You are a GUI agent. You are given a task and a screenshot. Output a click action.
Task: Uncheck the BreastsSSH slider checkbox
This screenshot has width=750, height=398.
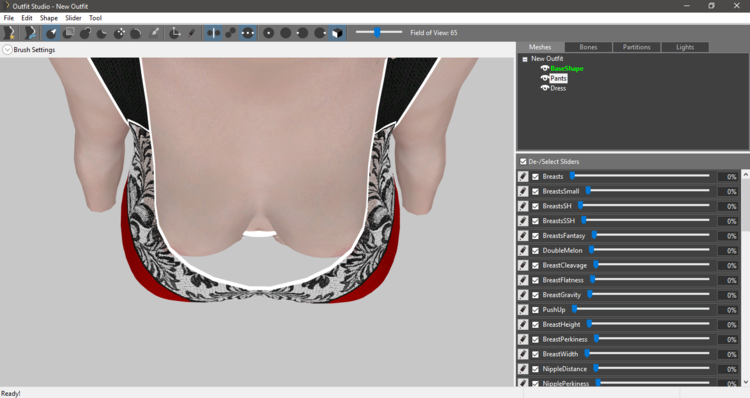point(535,221)
